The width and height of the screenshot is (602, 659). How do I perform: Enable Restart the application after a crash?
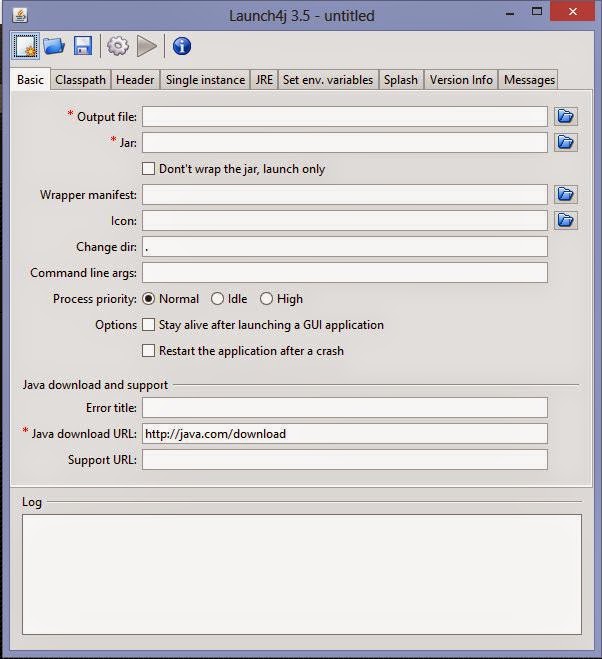148,351
